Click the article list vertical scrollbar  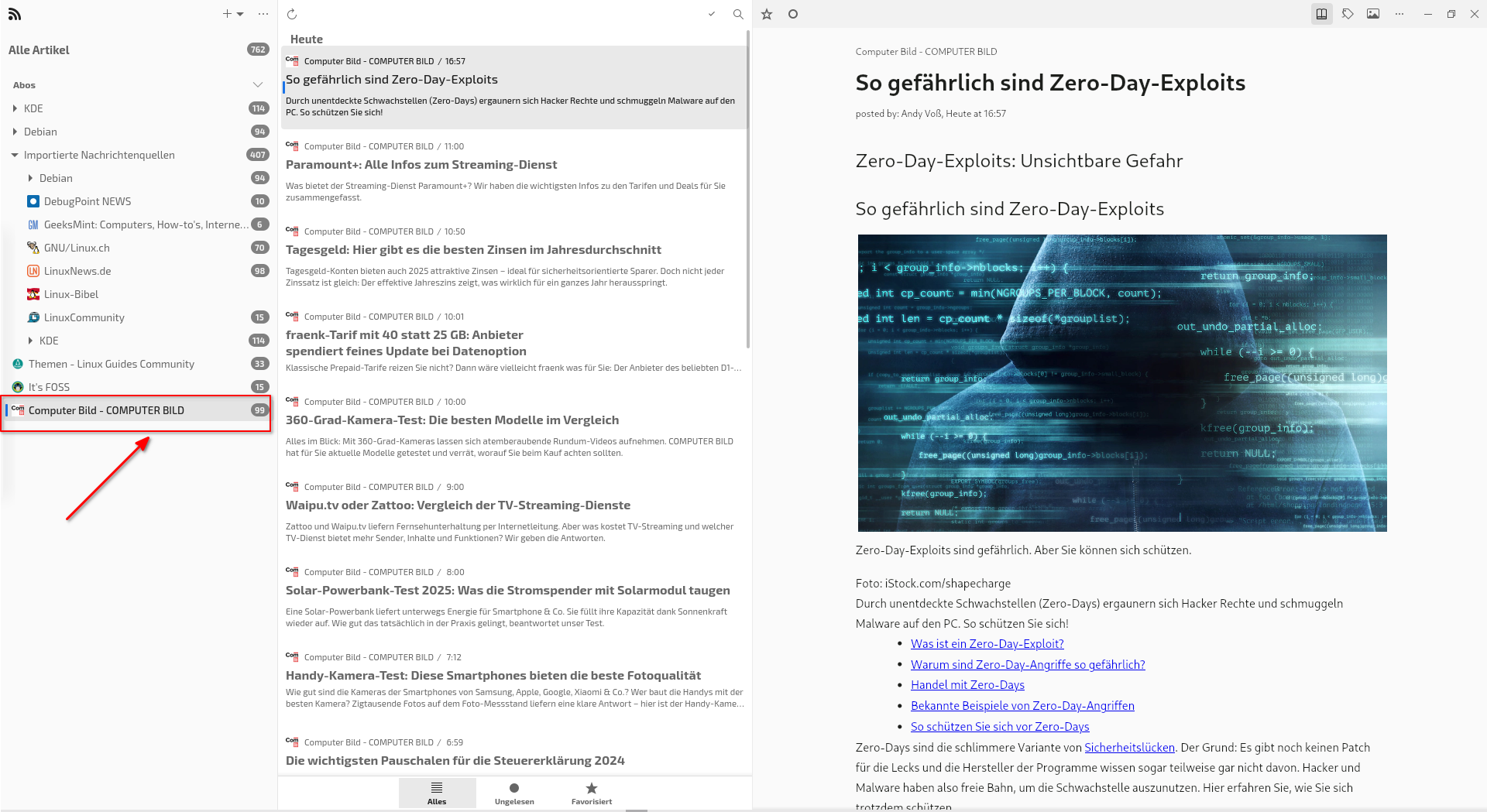coord(748,190)
